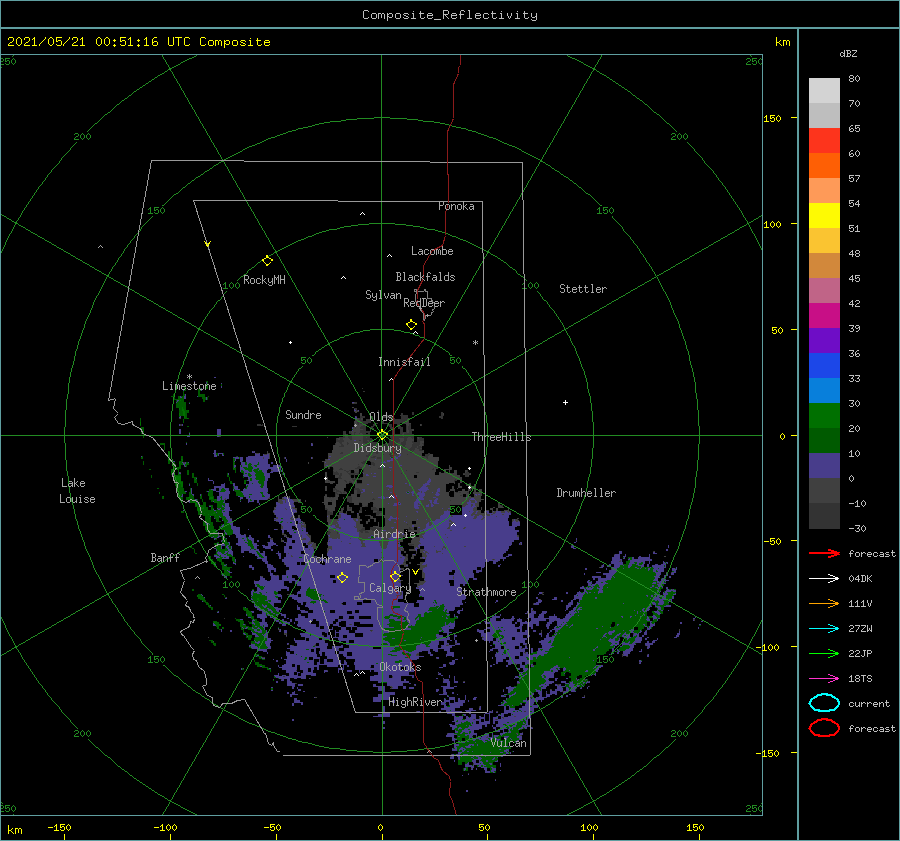The image size is (900, 841).
Task: Click the magenta 18TS arrow icon
Action: point(824,679)
